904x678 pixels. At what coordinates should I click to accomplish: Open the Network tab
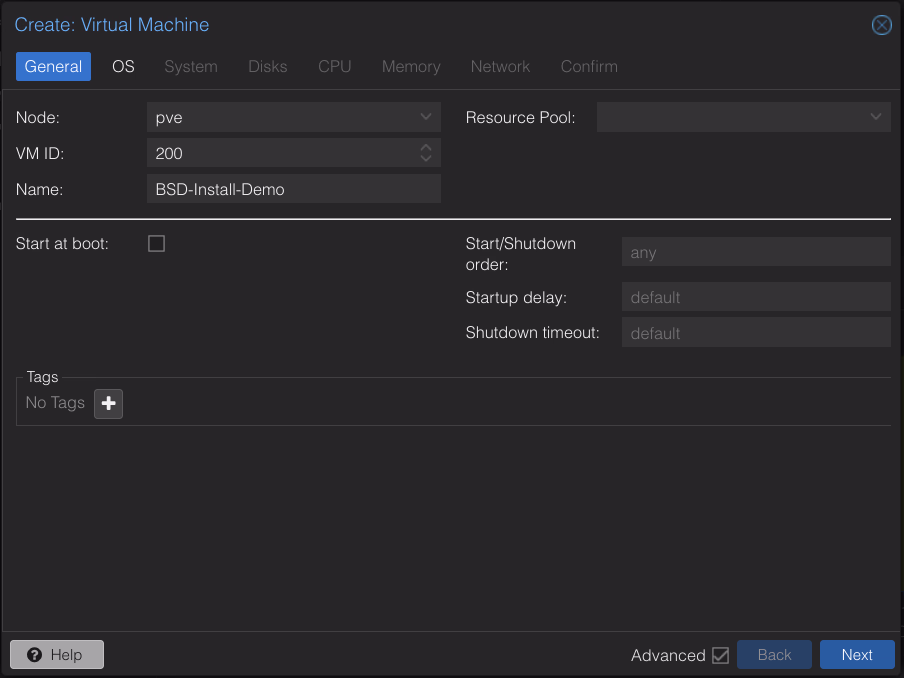coord(500,66)
